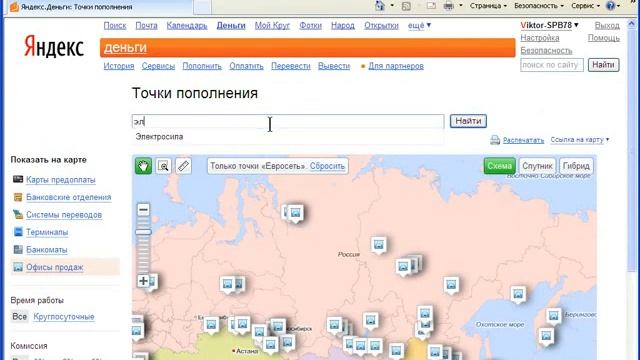Click the Распечатать link
The width and height of the screenshot is (640, 360).
coord(523,140)
